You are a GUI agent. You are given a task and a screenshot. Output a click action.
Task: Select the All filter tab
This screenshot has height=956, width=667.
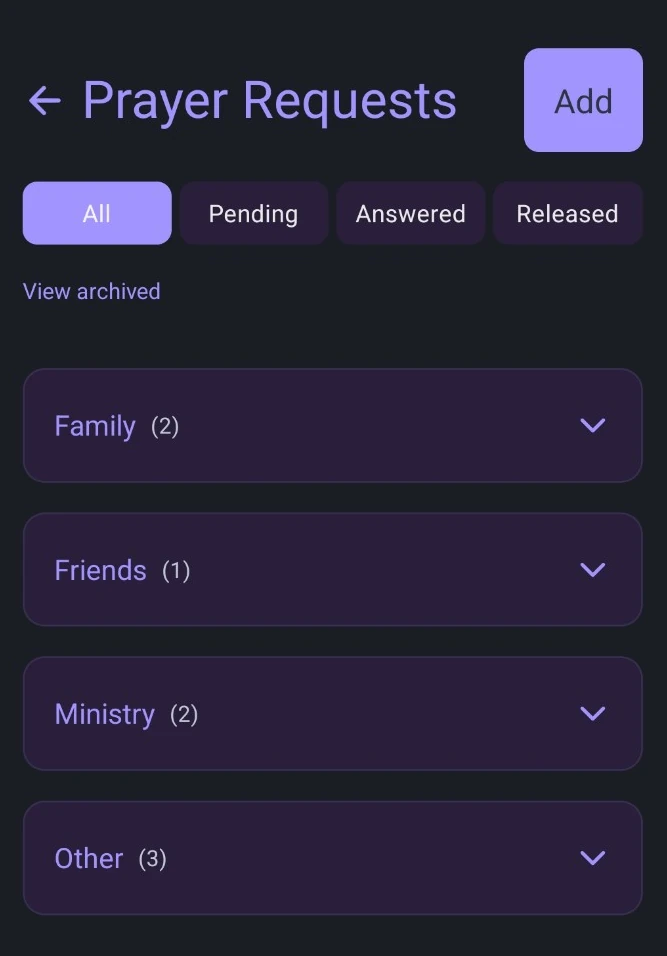97,213
